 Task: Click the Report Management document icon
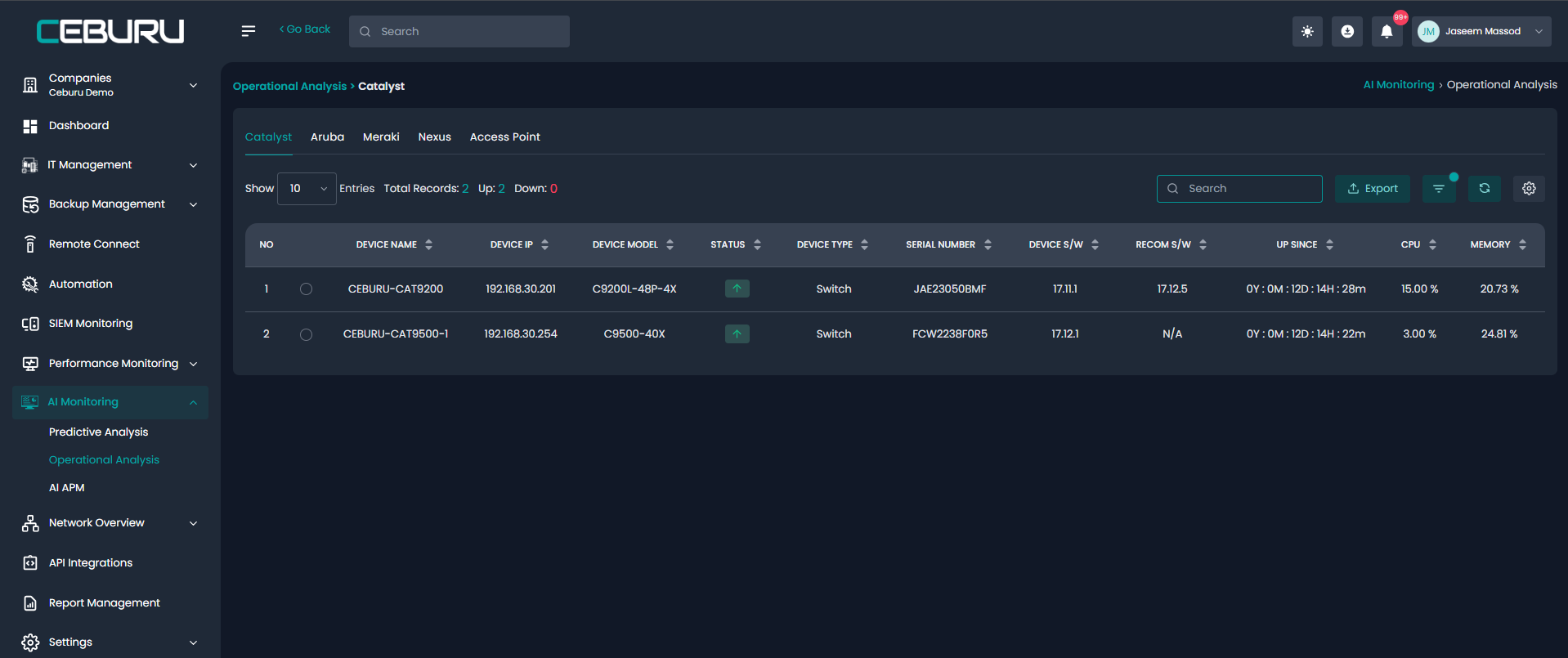[x=30, y=603]
